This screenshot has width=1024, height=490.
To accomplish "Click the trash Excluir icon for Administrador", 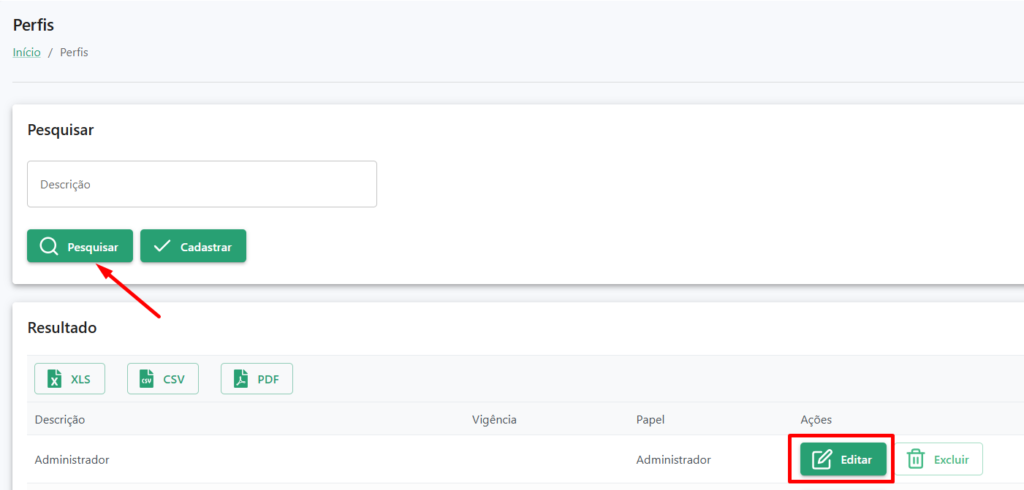I will (916, 459).
